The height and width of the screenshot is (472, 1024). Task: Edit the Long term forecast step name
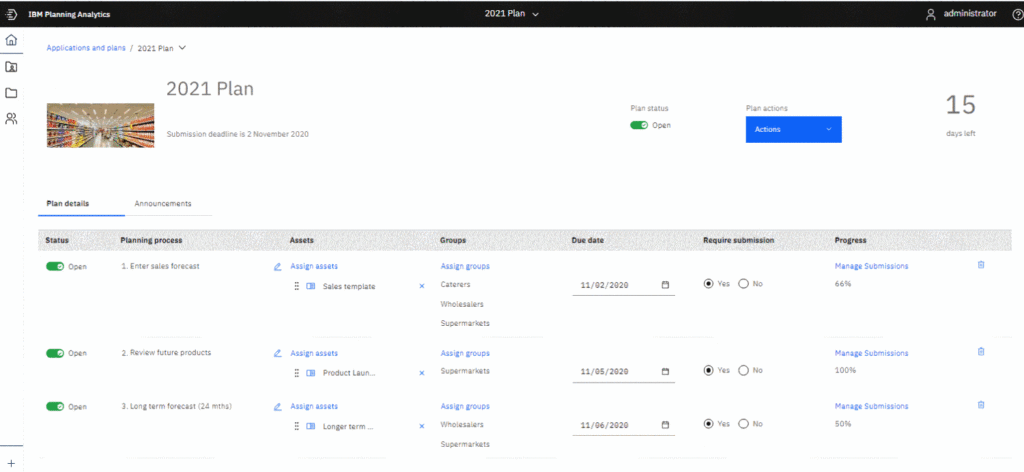click(x=277, y=407)
